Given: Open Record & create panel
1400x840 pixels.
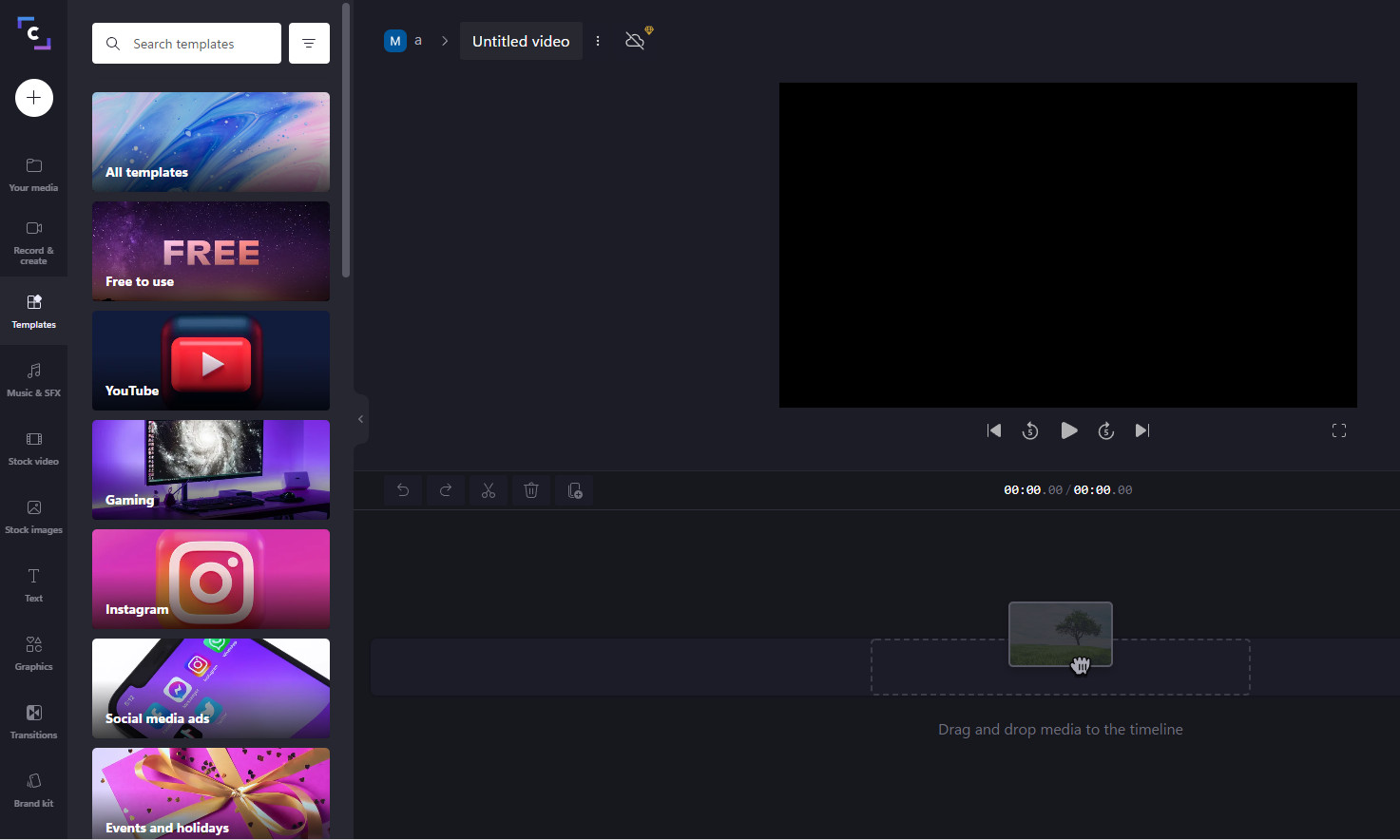Looking at the screenshot, I should tap(33, 242).
